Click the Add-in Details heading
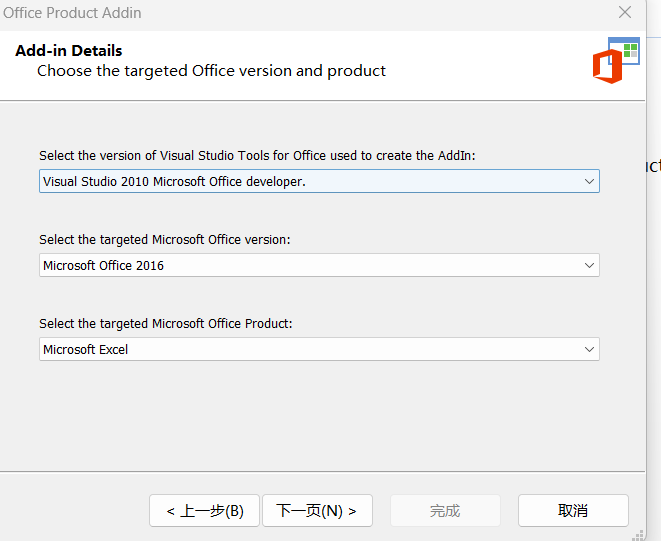The width and height of the screenshot is (661, 541). (69, 51)
